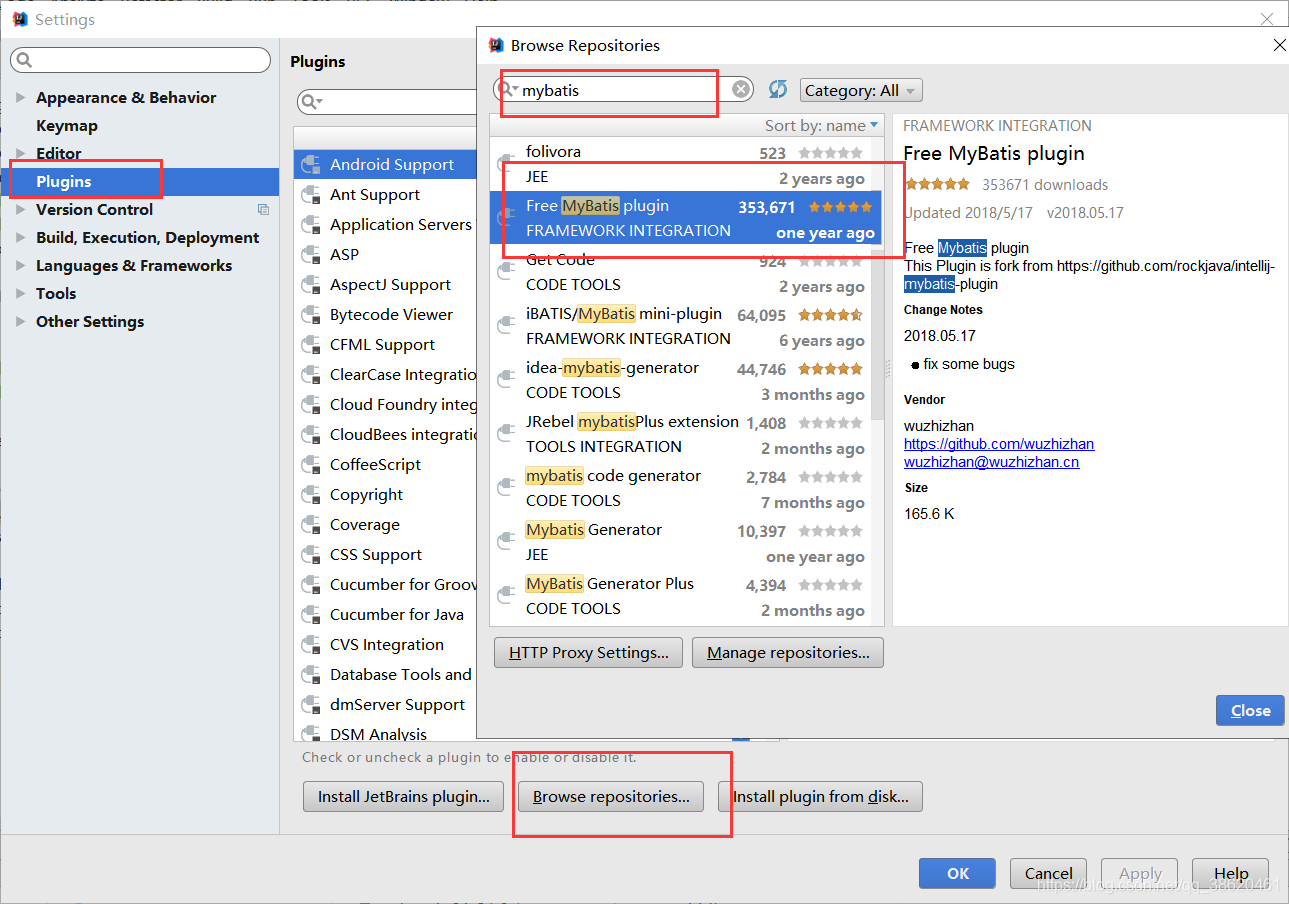Click the folivora plugin icon
The image size is (1289, 904).
click(506, 164)
